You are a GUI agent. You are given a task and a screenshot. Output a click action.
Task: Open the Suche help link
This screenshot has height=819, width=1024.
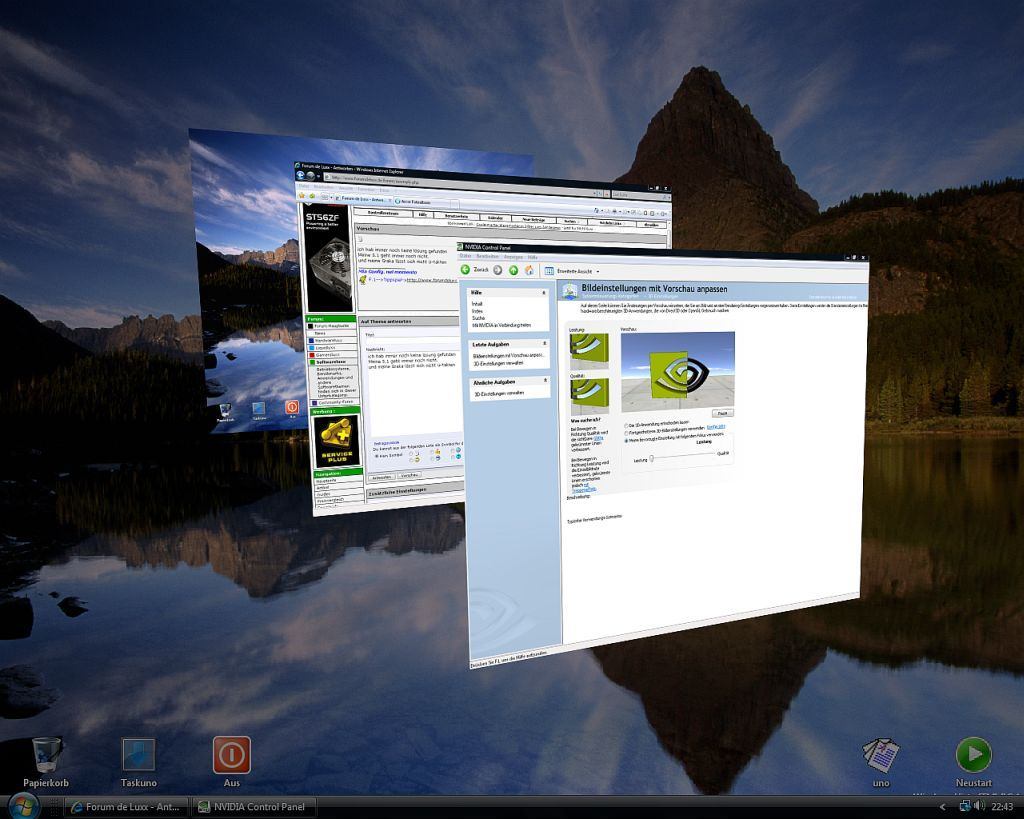(478, 318)
